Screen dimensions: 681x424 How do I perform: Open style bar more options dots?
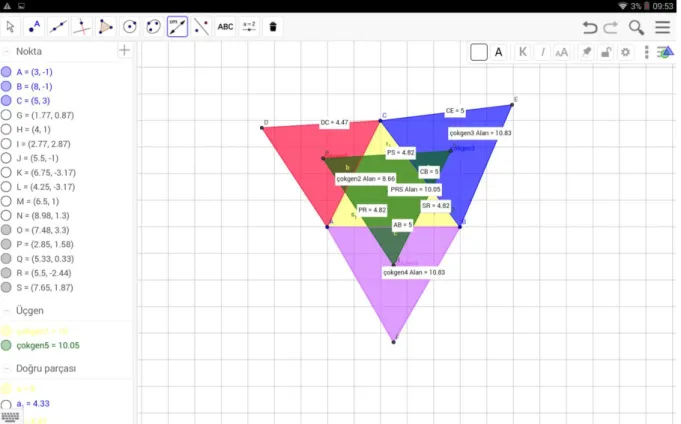[x=646, y=52]
